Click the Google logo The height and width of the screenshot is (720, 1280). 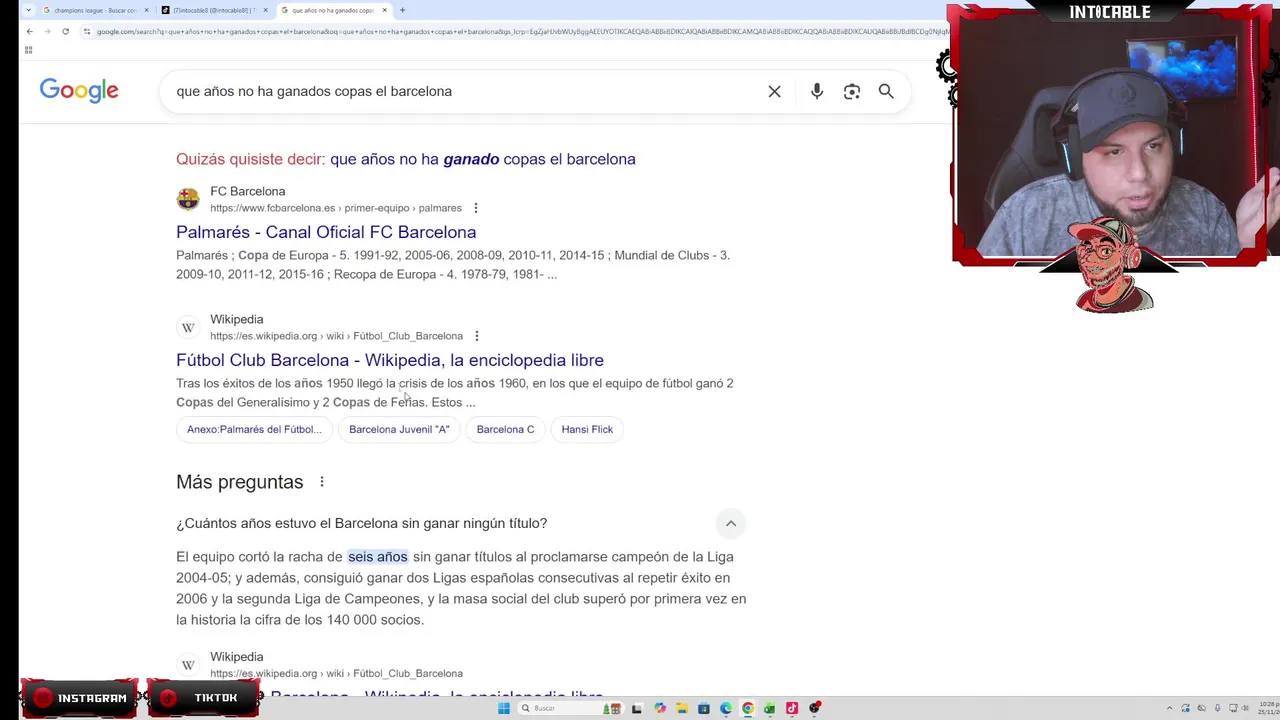coord(79,90)
